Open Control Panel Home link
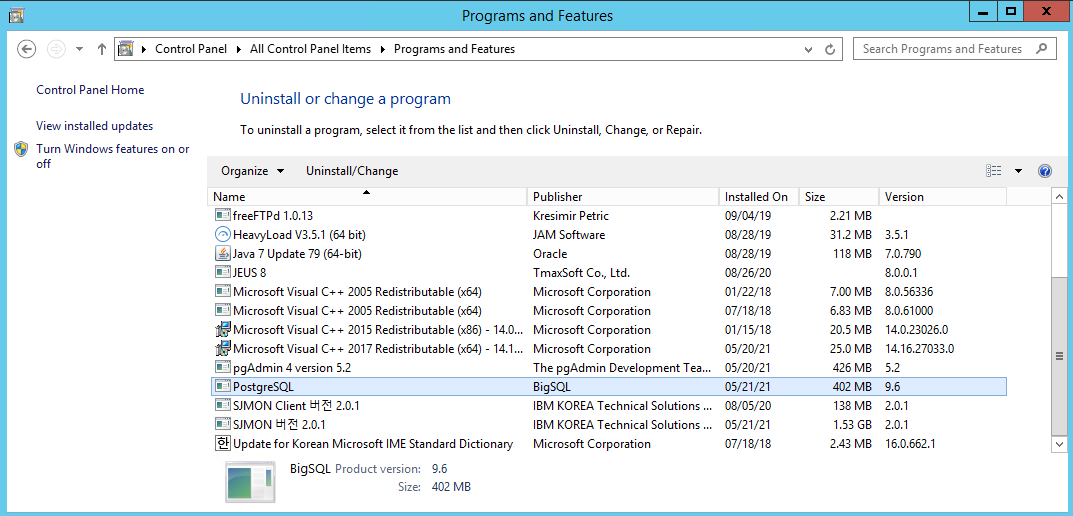The width and height of the screenshot is (1073, 516). coord(90,90)
